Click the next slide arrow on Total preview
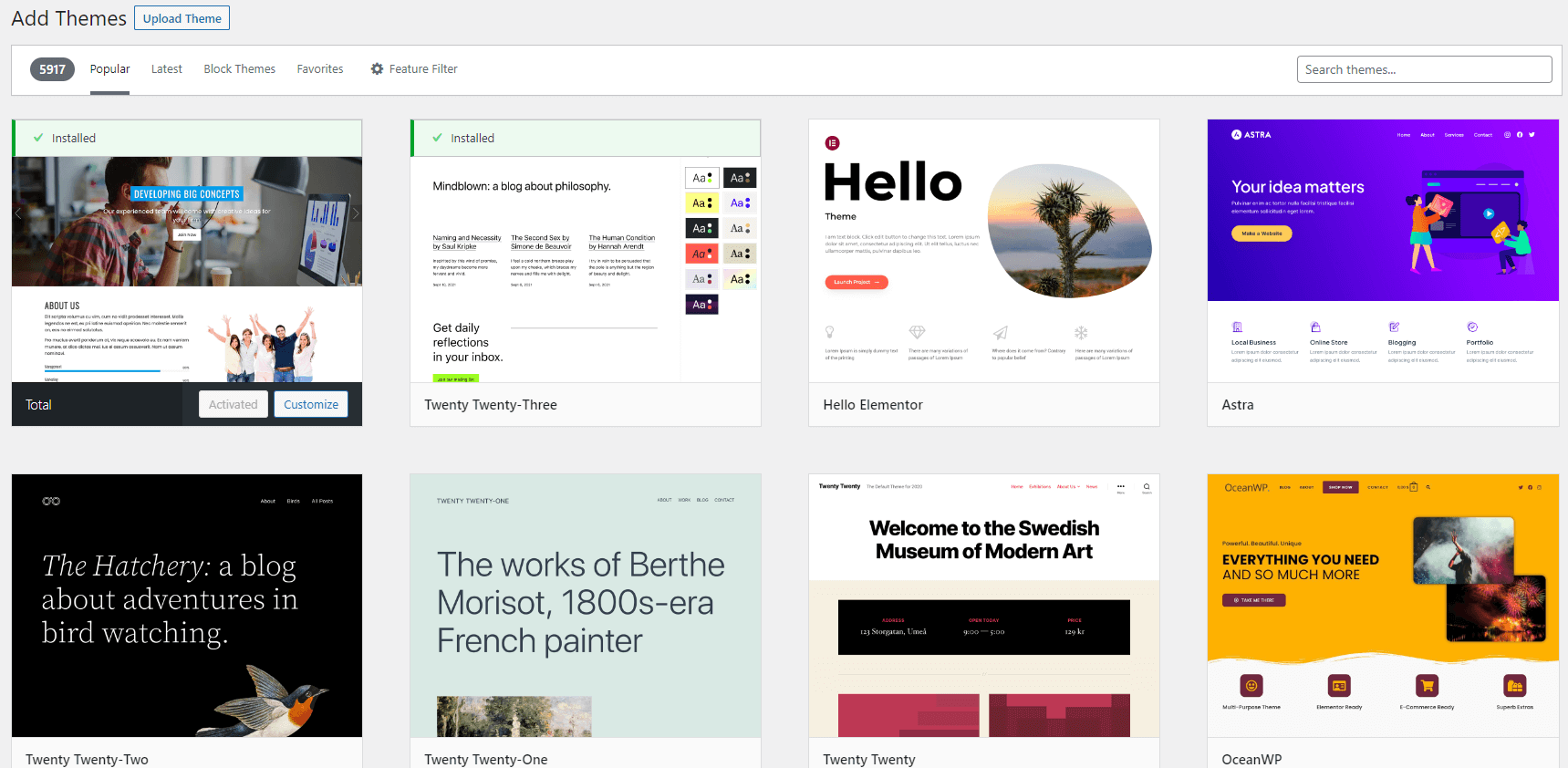This screenshot has height=768, width=1568. (356, 213)
